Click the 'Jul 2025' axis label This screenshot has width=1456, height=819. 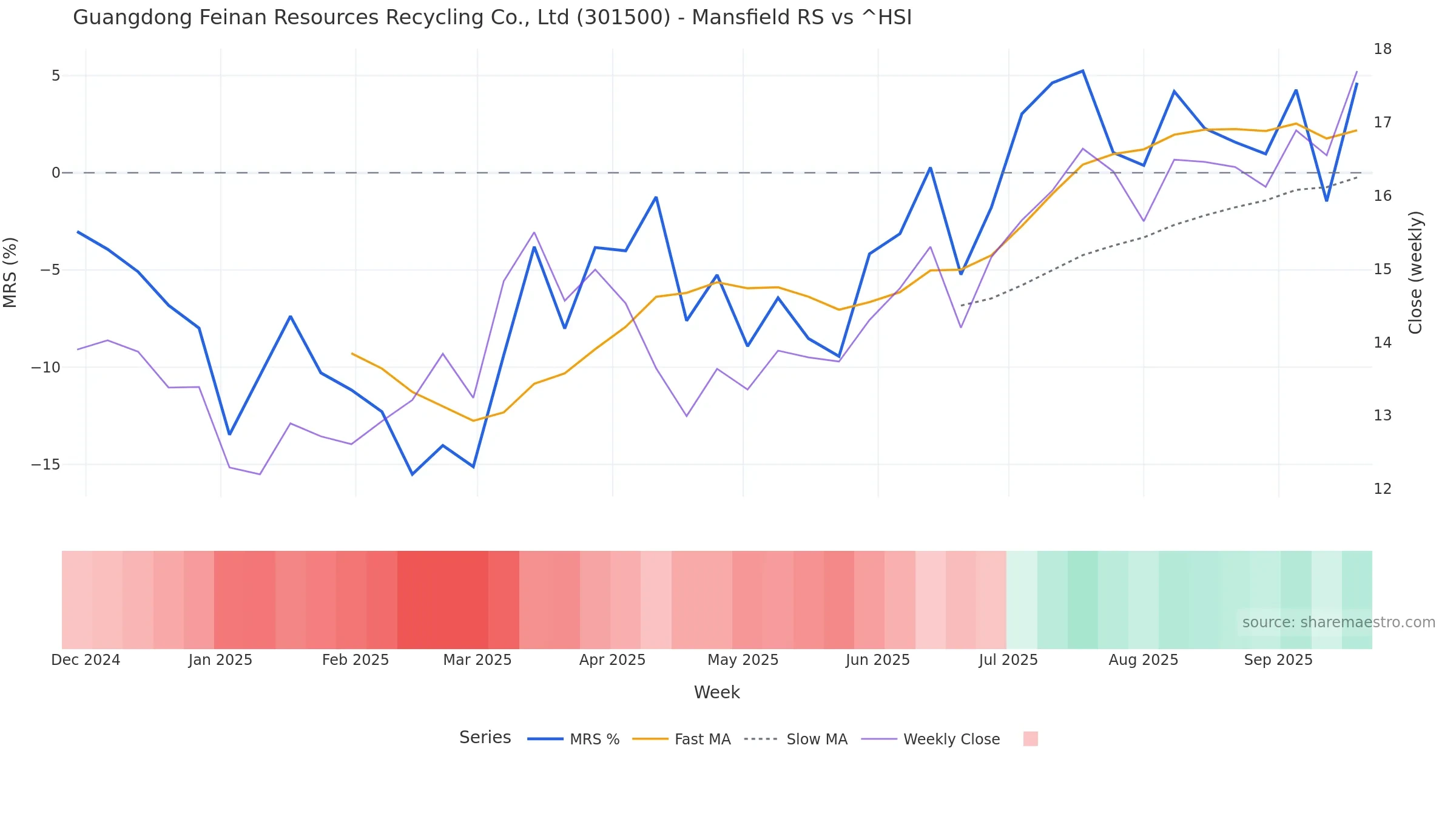pyautogui.click(x=1008, y=660)
